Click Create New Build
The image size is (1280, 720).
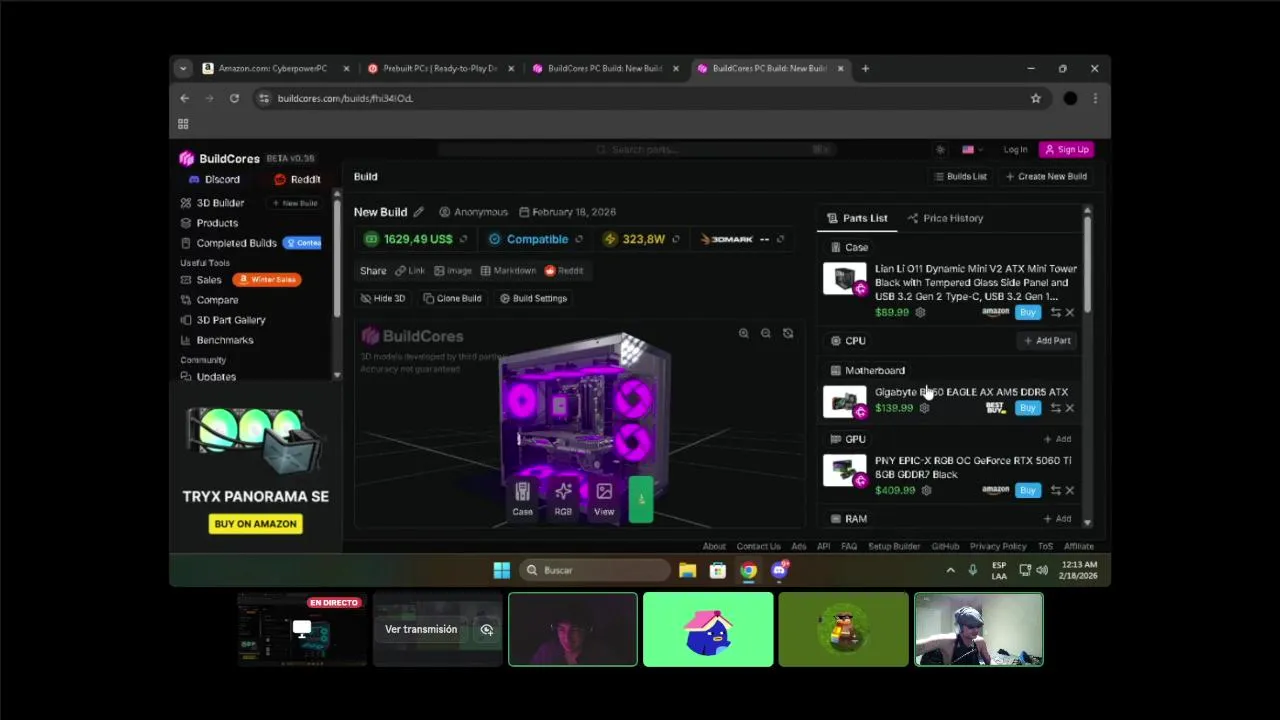click(1046, 177)
